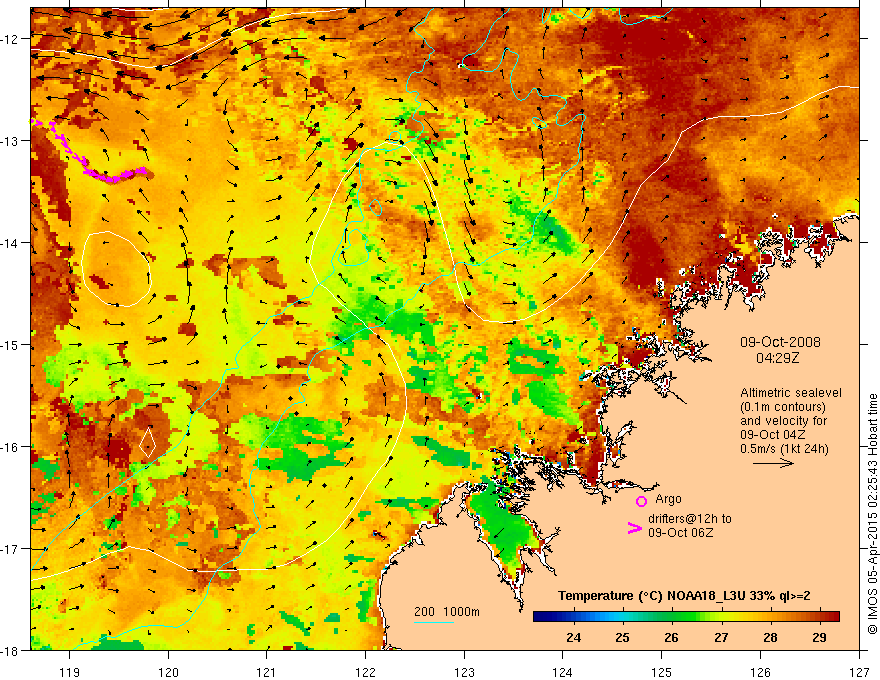Click the 0.5m/s velocity scale arrow
The width and height of the screenshot is (880, 680).
(x=773, y=463)
